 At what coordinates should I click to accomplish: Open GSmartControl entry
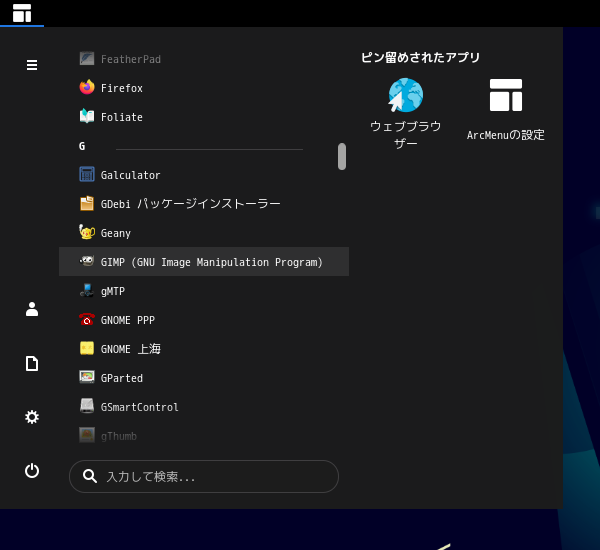[204, 407]
